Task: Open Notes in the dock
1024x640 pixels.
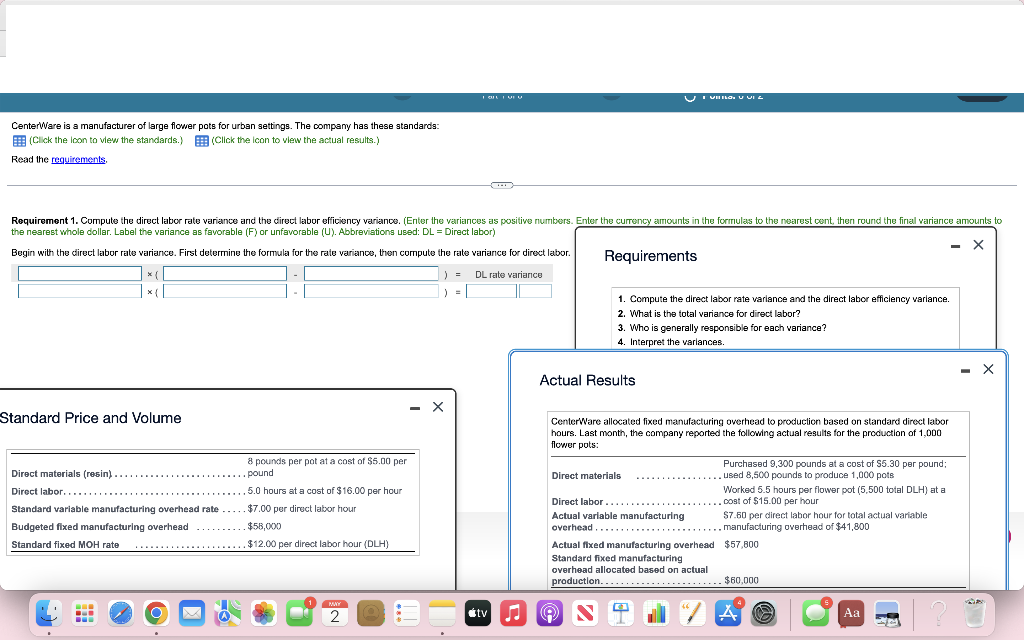Action: point(442,613)
